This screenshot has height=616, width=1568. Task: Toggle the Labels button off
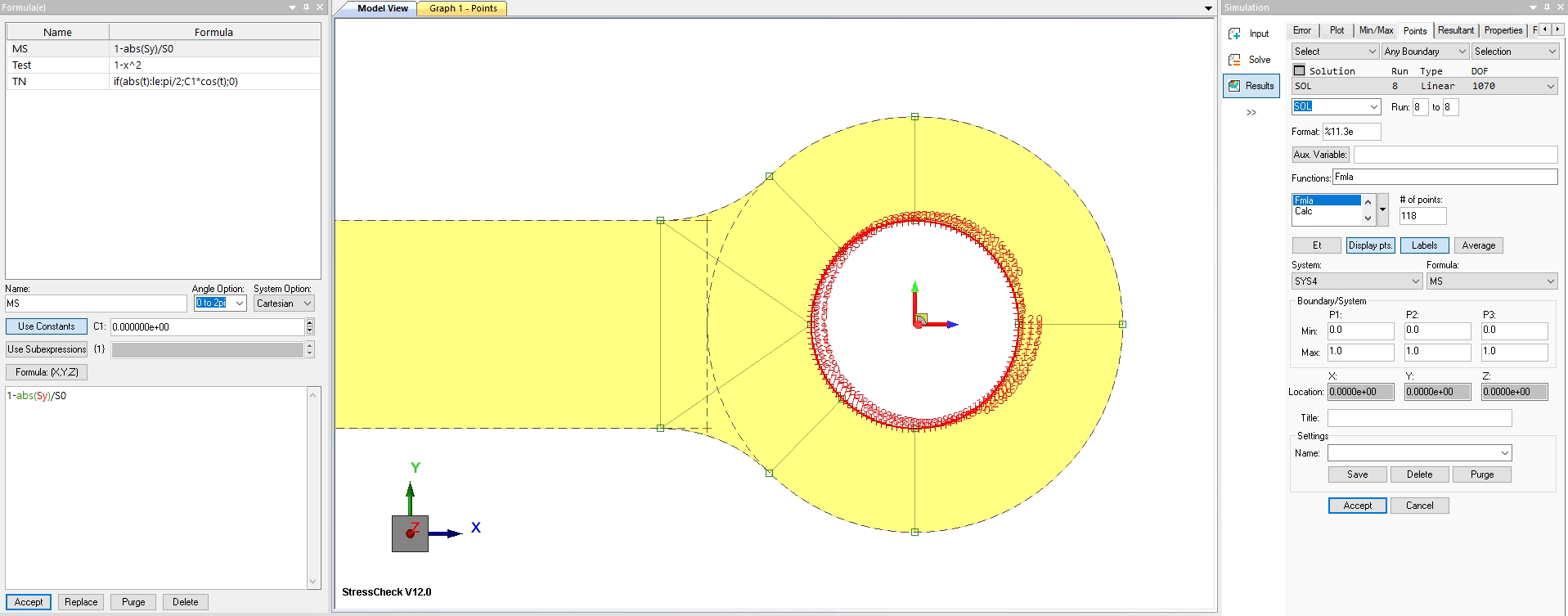pyautogui.click(x=1424, y=245)
